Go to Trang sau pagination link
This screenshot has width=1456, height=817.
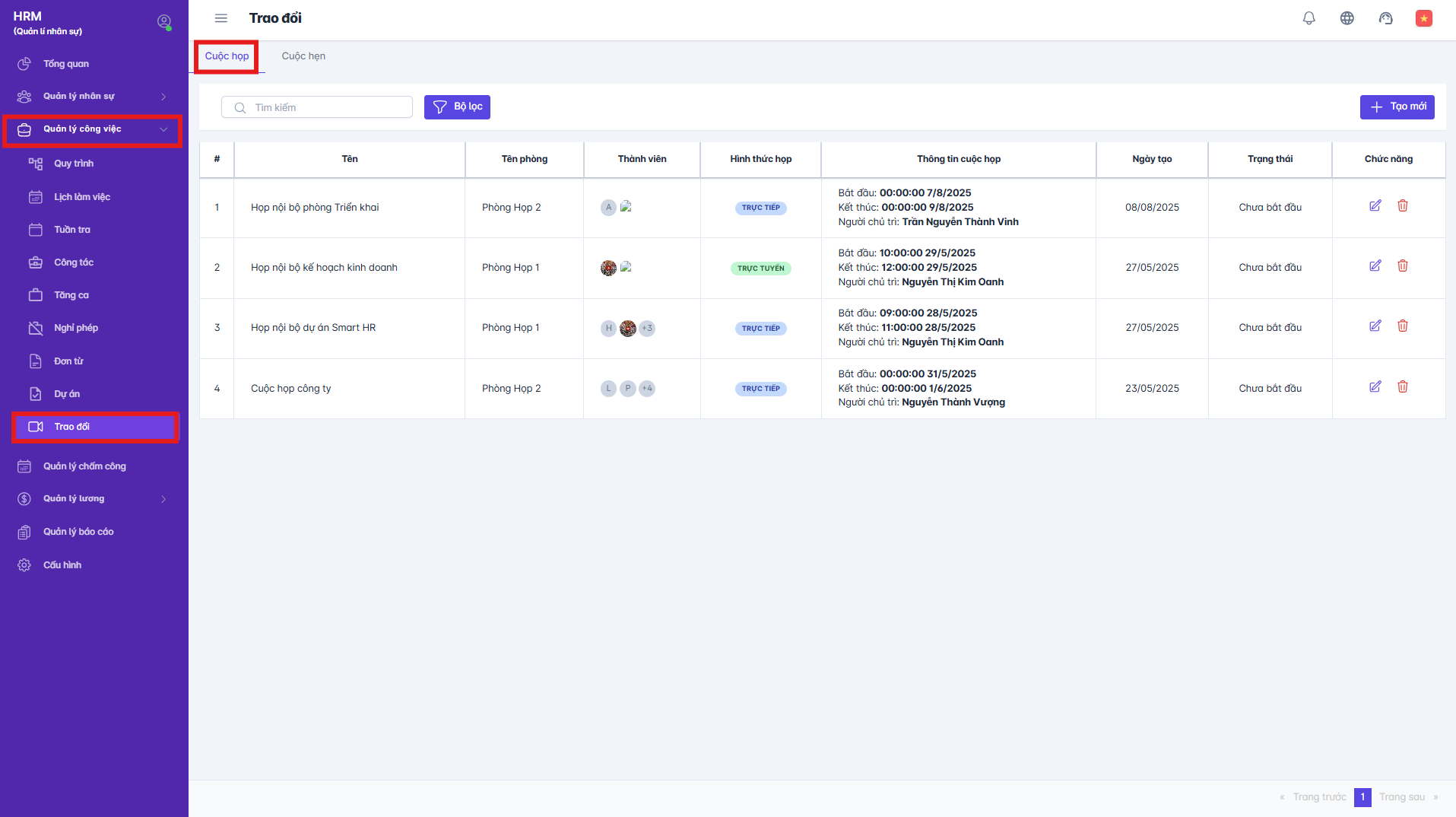(x=1402, y=797)
